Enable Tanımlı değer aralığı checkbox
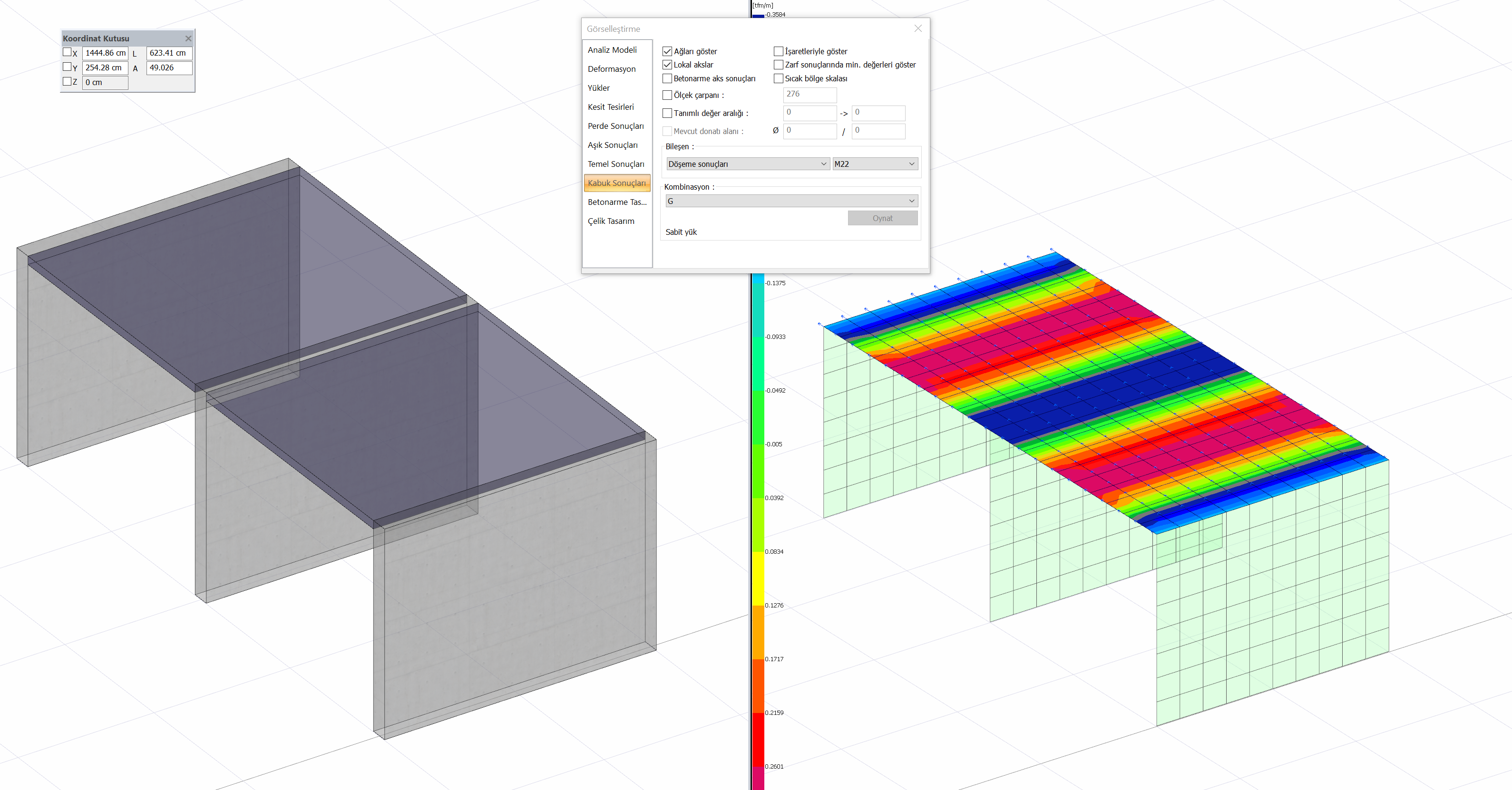Image resolution: width=1512 pixels, height=790 pixels. [x=667, y=113]
